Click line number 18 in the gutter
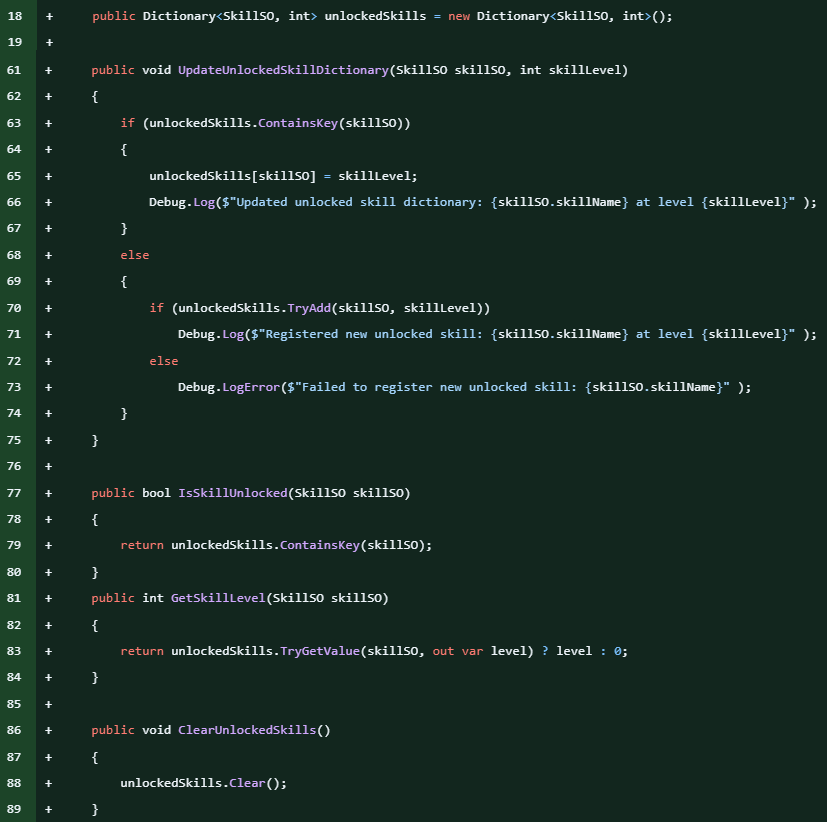 (x=15, y=16)
